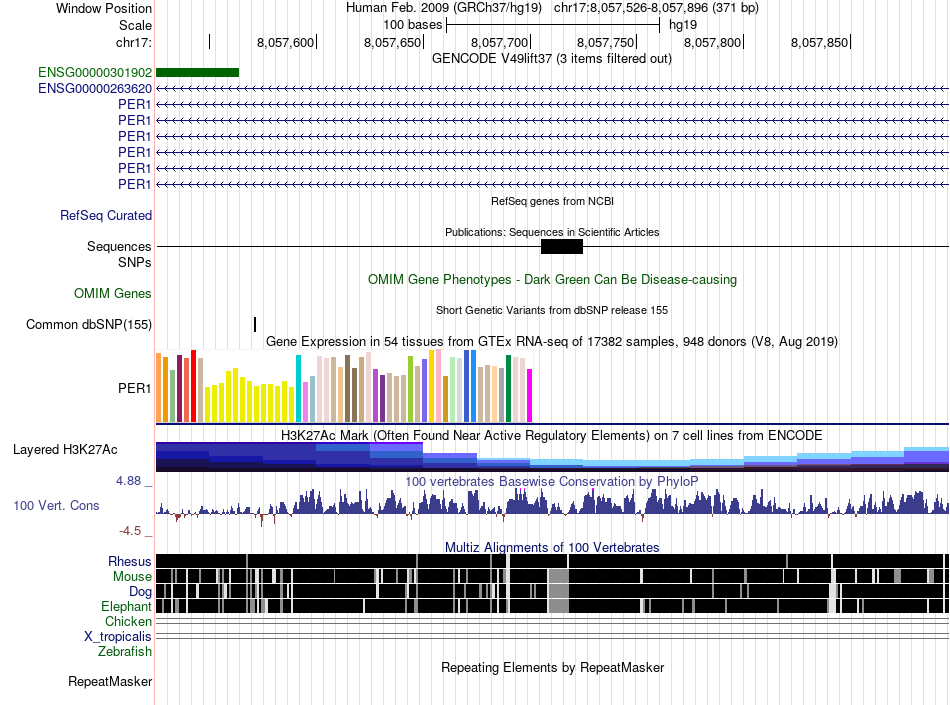950x705 pixels.
Task: Click the H3K27Ac Mark track title
Action: pos(552,435)
